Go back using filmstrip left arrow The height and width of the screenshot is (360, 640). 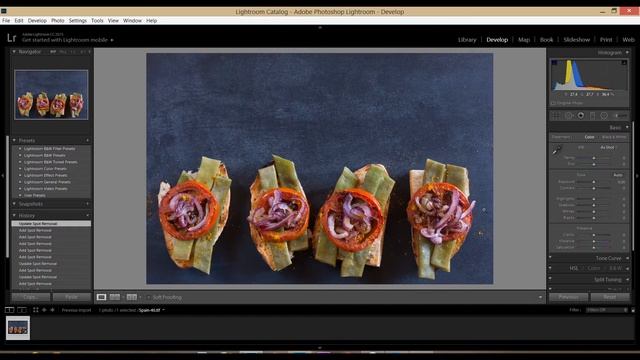click(44, 310)
